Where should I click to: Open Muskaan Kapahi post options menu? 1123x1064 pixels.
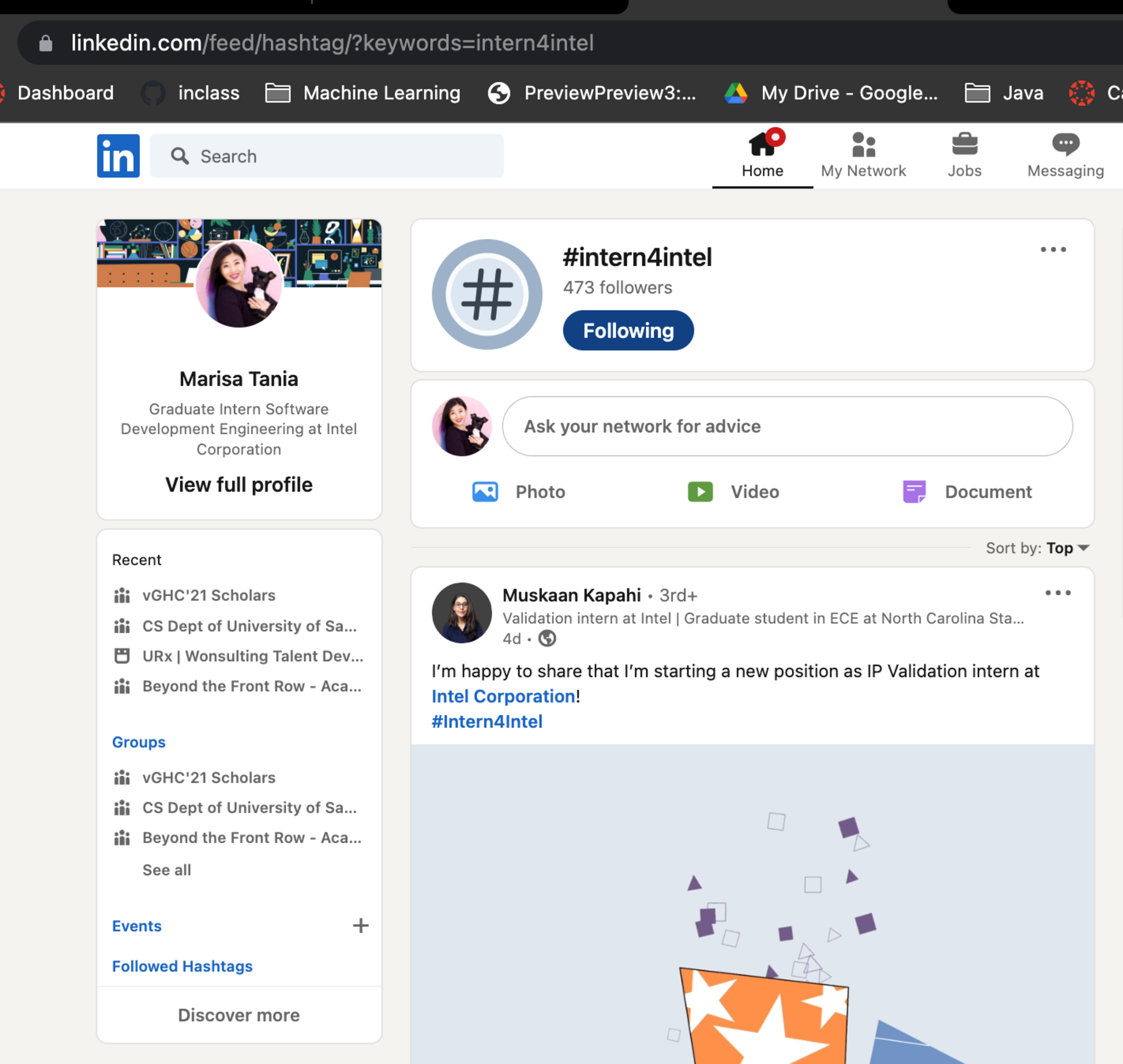(x=1058, y=593)
